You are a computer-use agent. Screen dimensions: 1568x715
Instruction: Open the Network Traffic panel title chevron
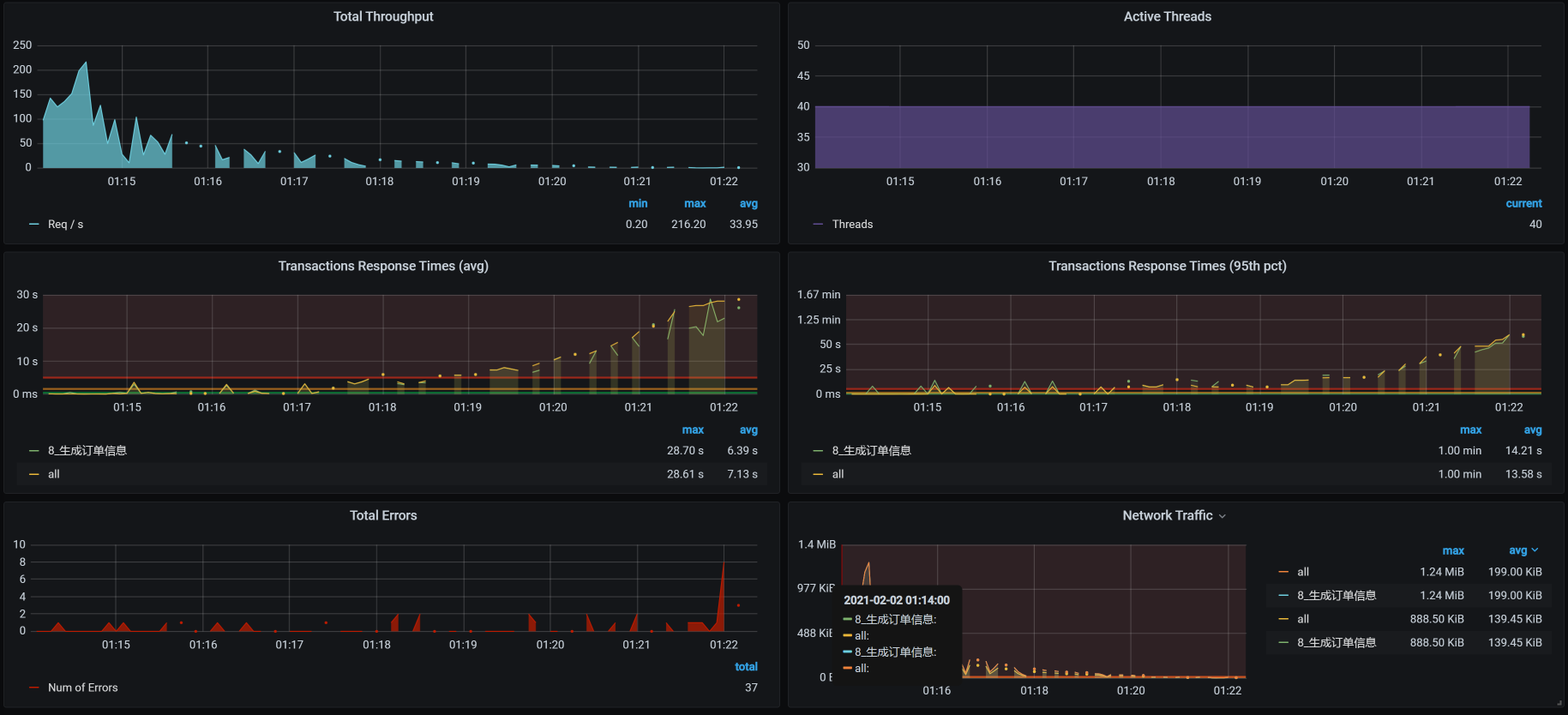point(1223,516)
